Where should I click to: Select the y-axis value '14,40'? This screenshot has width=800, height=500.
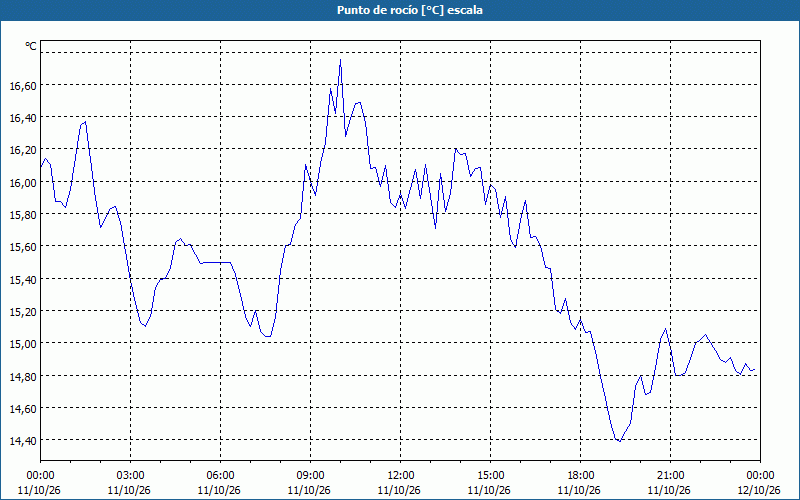pyautogui.click(x=23, y=441)
